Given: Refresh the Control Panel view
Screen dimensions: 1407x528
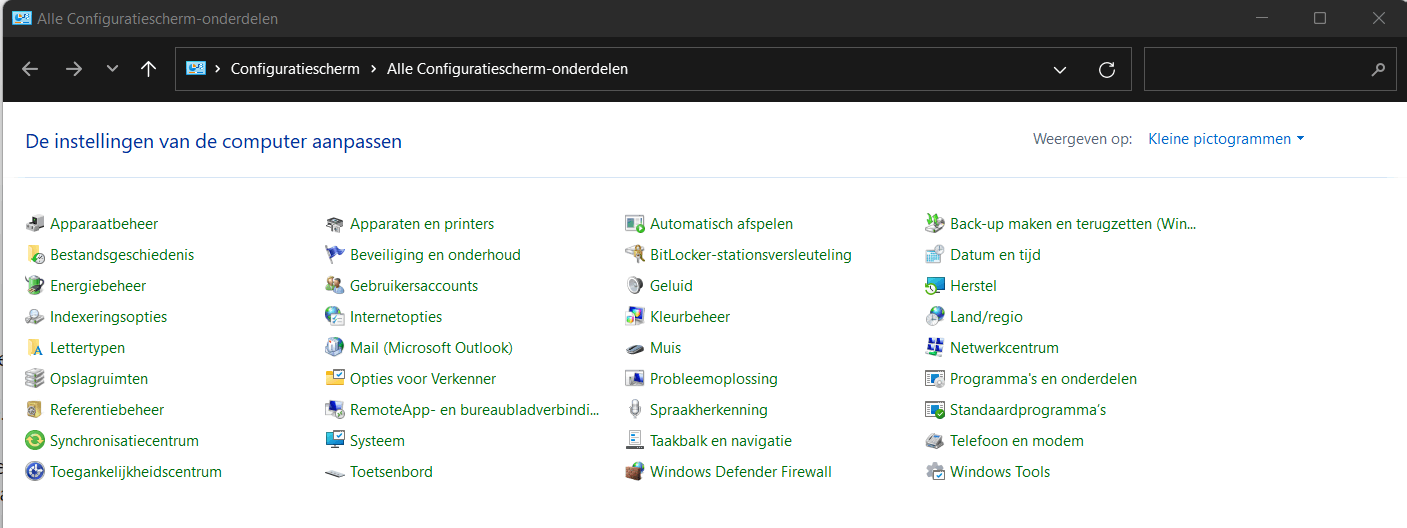Looking at the screenshot, I should point(1107,70).
